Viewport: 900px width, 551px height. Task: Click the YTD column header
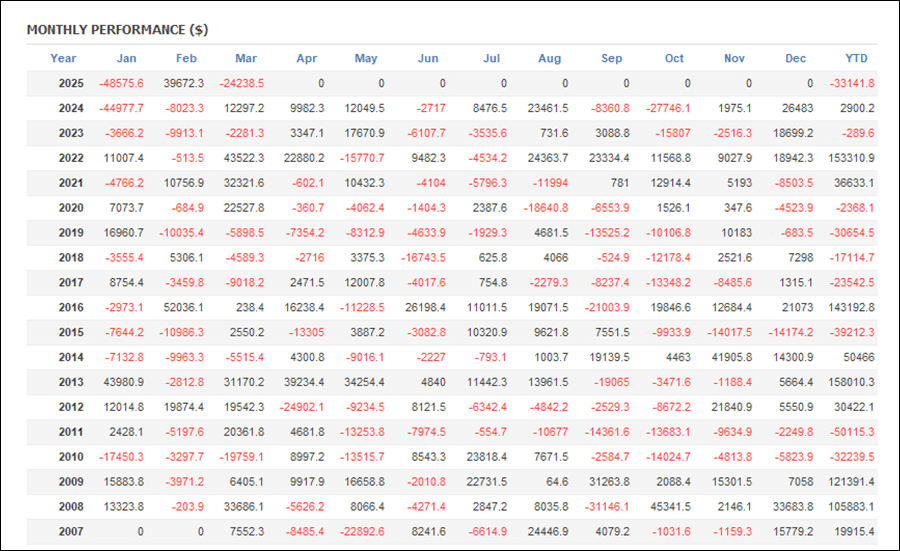point(859,58)
